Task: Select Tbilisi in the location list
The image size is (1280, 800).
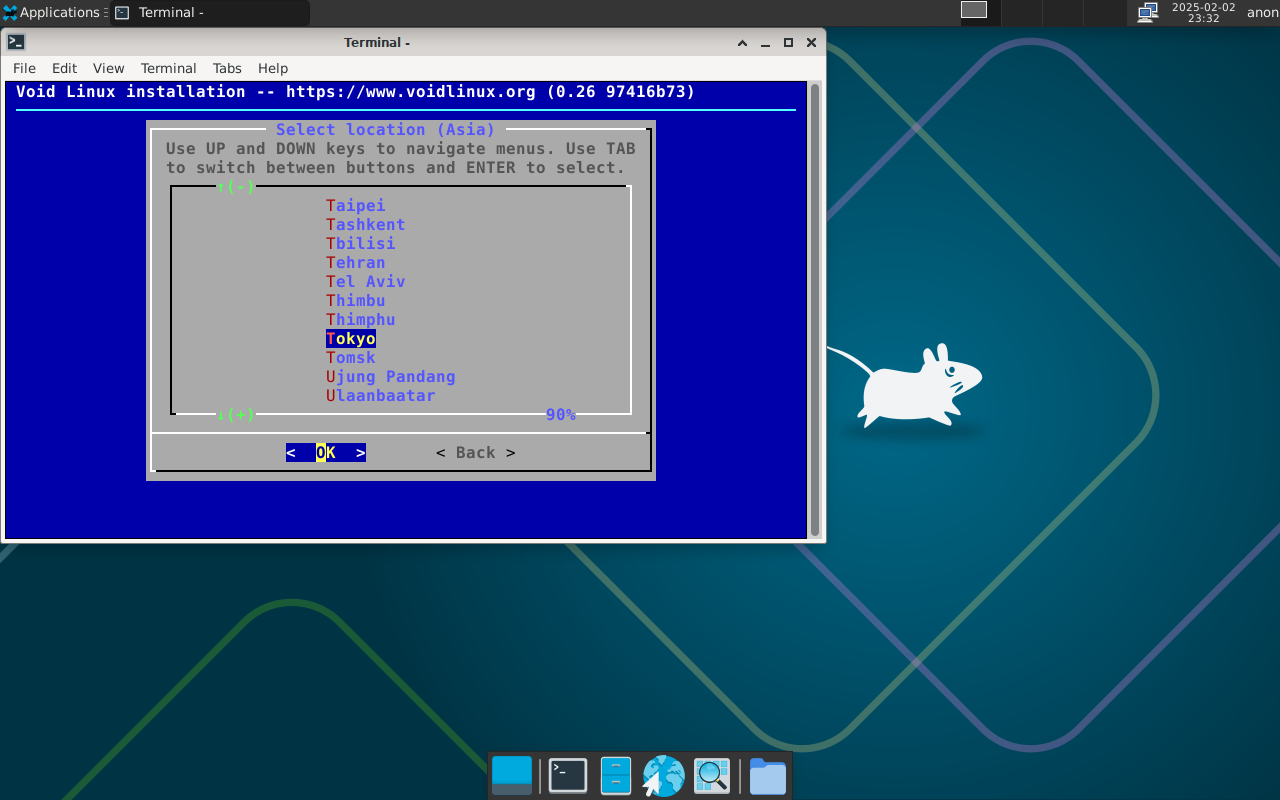Action: pos(360,244)
